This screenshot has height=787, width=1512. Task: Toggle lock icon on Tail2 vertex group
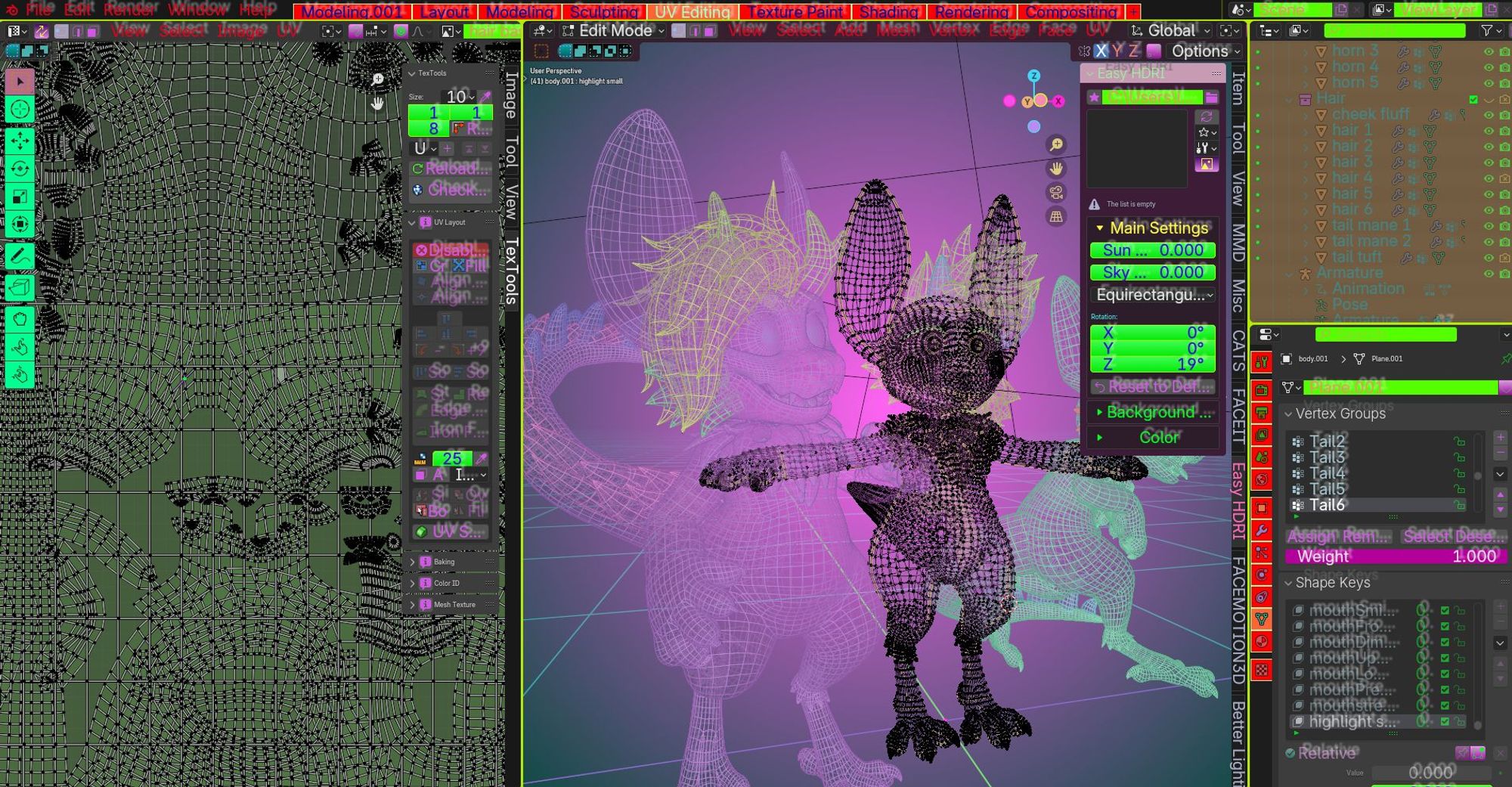(x=1459, y=442)
